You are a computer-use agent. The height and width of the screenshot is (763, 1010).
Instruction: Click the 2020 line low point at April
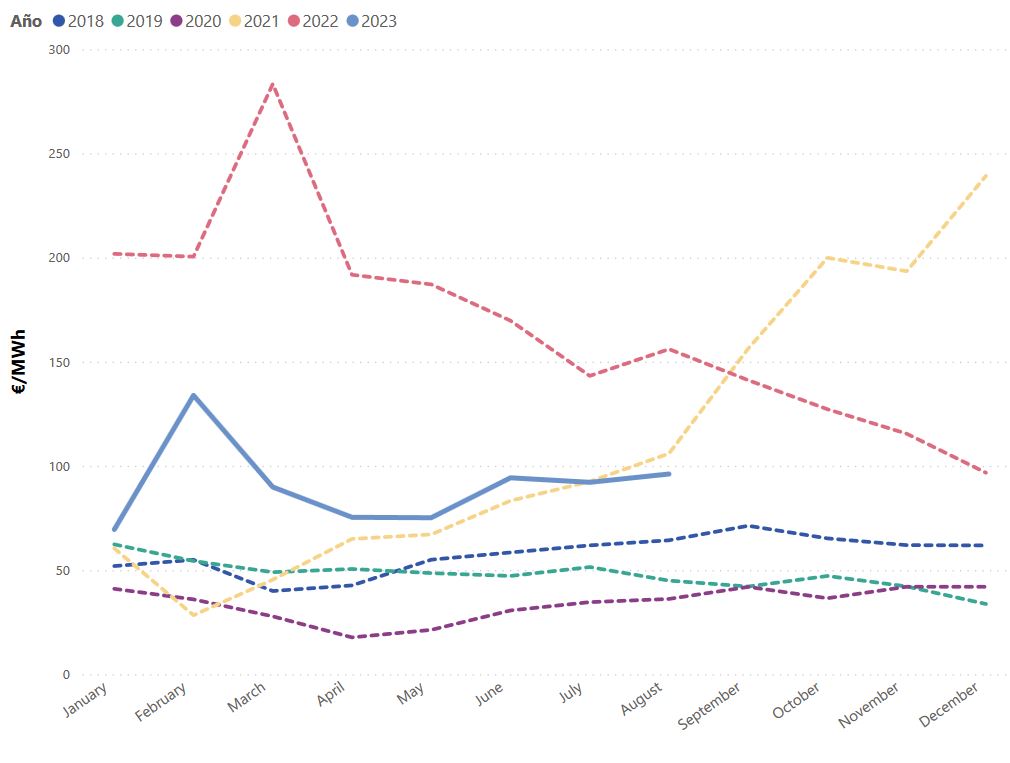click(x=351, y=637)
